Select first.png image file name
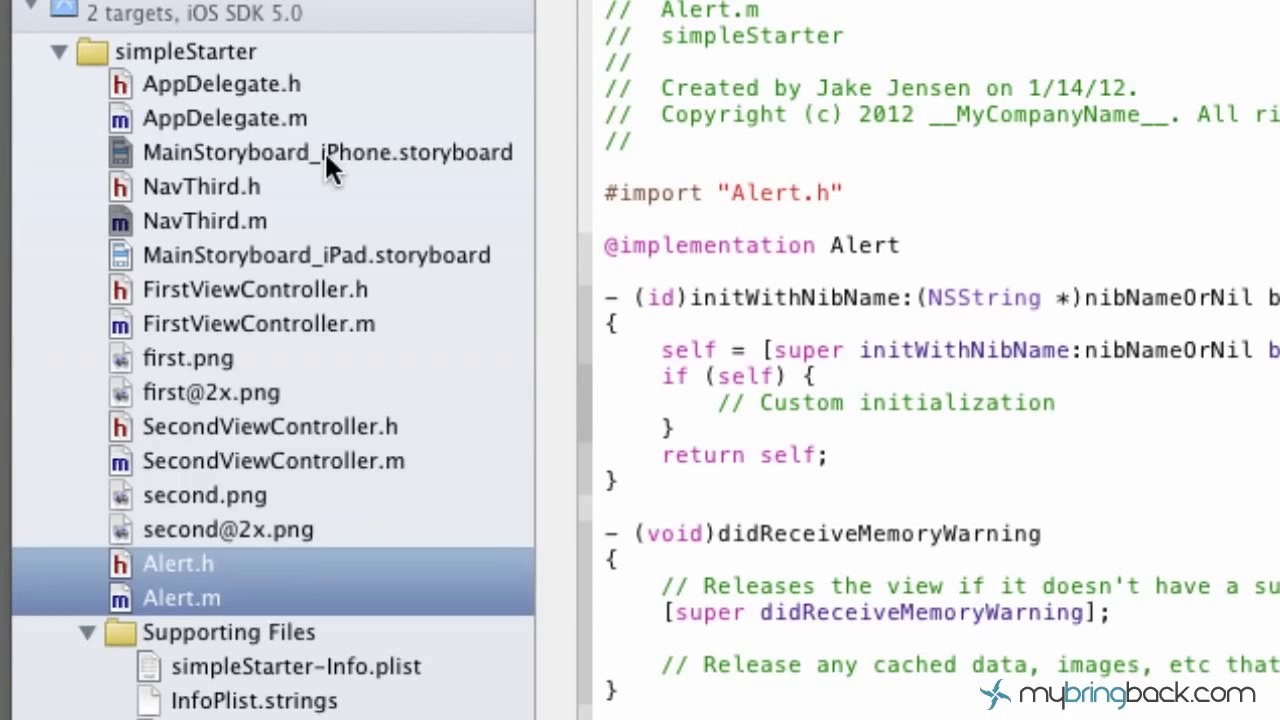1280x720 pixels. pyautogui.click(x=188, y=359)
